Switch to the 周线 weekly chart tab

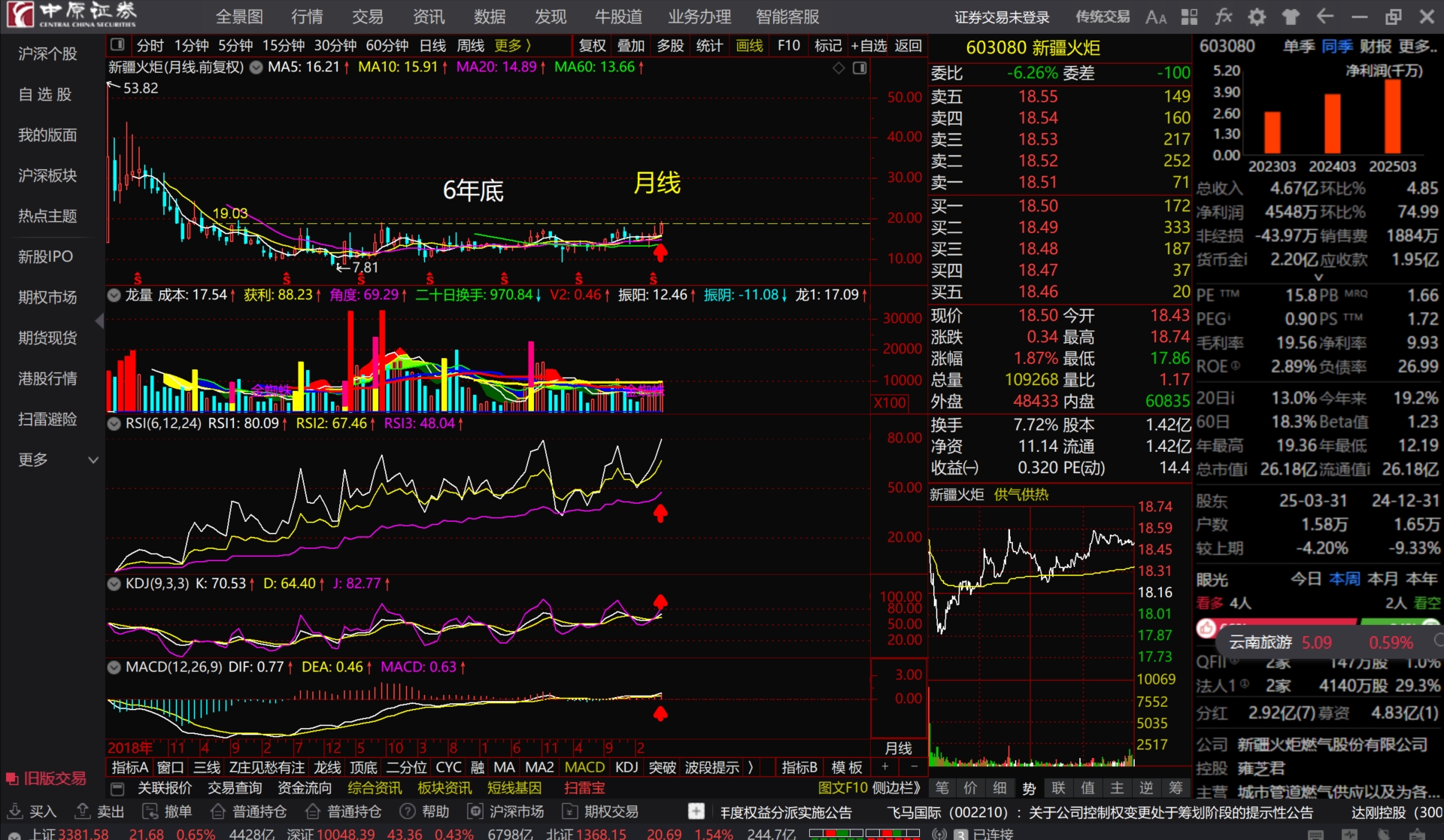pos(471,46)
